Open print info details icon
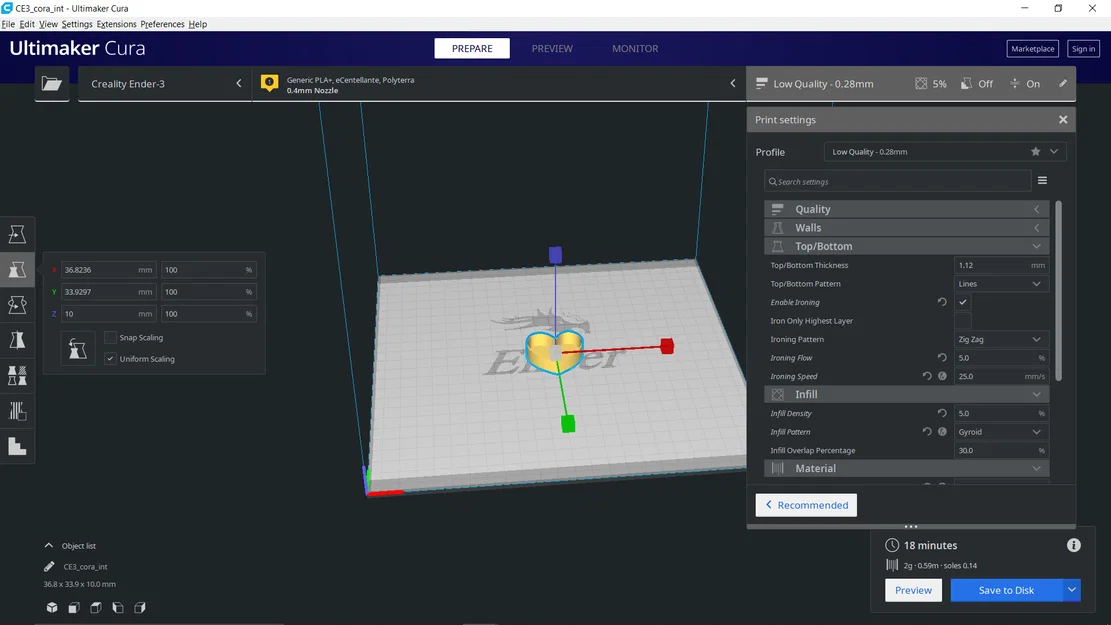The width and height of the screenshot is (1111, 625). (1073, 545)
